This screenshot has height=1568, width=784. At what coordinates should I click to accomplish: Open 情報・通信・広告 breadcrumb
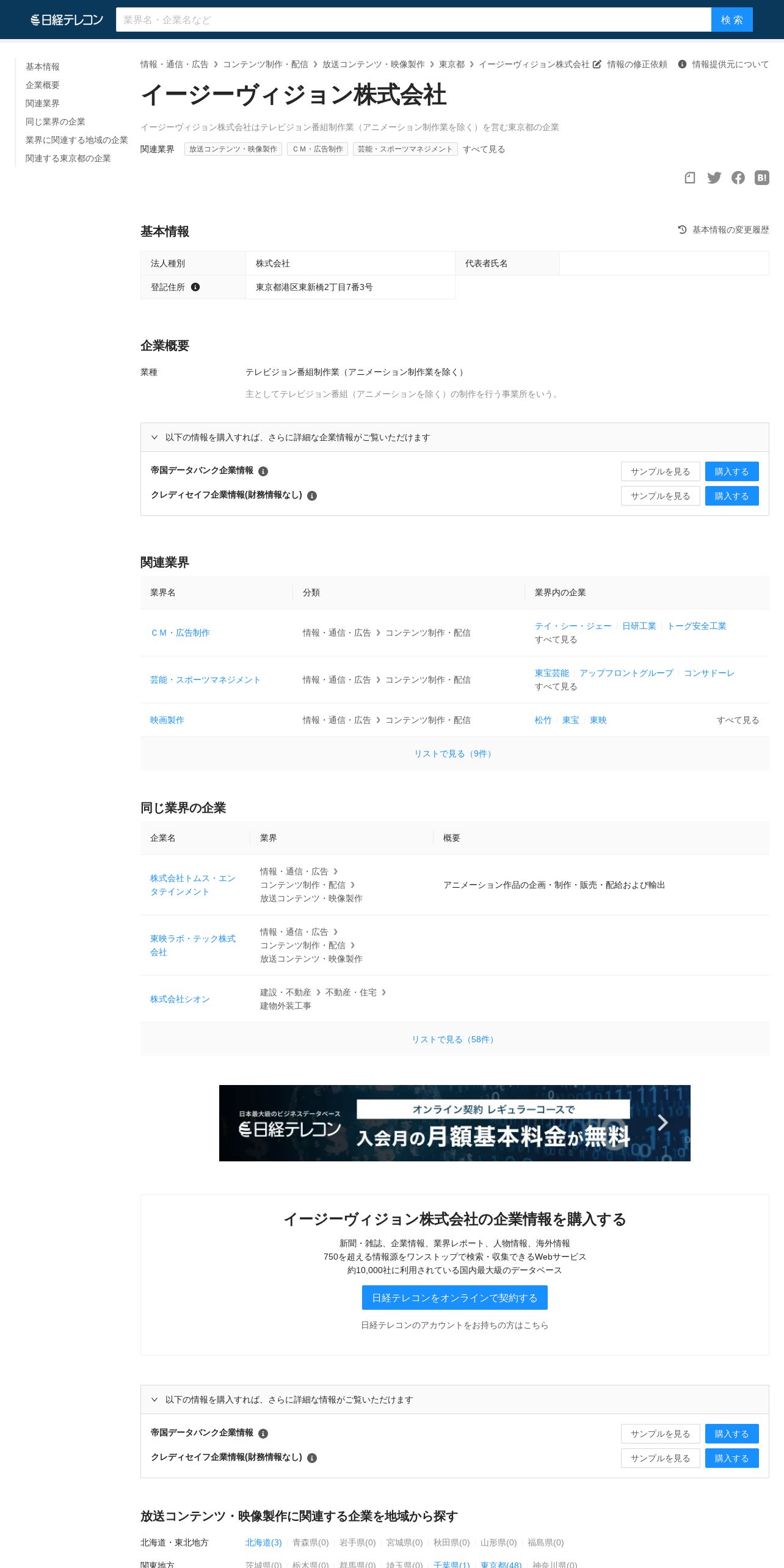click(175, 64)
